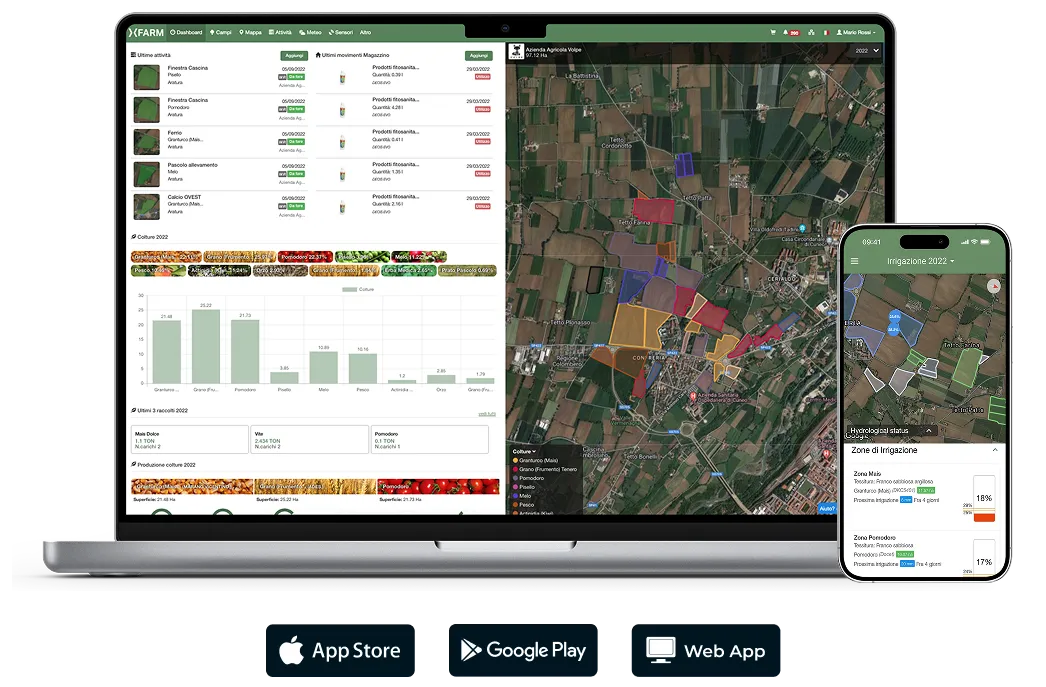Click the Pomodoro 22.37% crop swatch

[x=304, y=257]
